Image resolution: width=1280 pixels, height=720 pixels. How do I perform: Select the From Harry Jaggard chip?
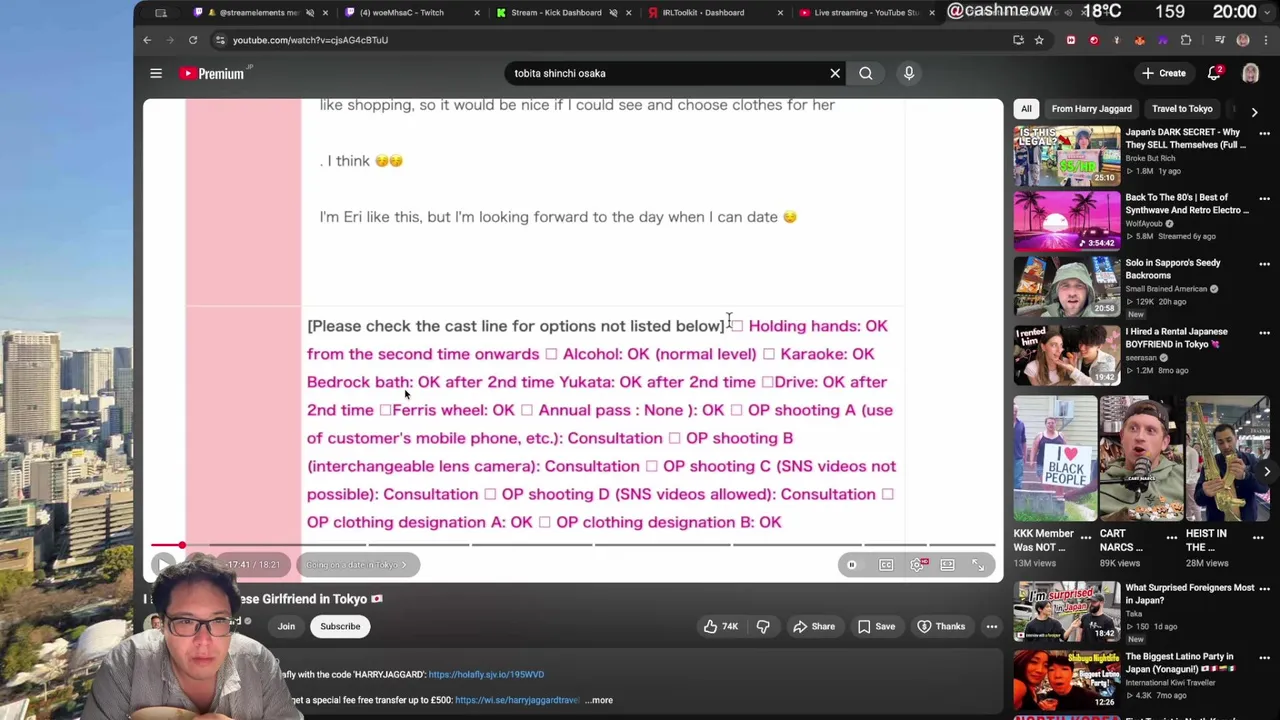click(1091, 109)
